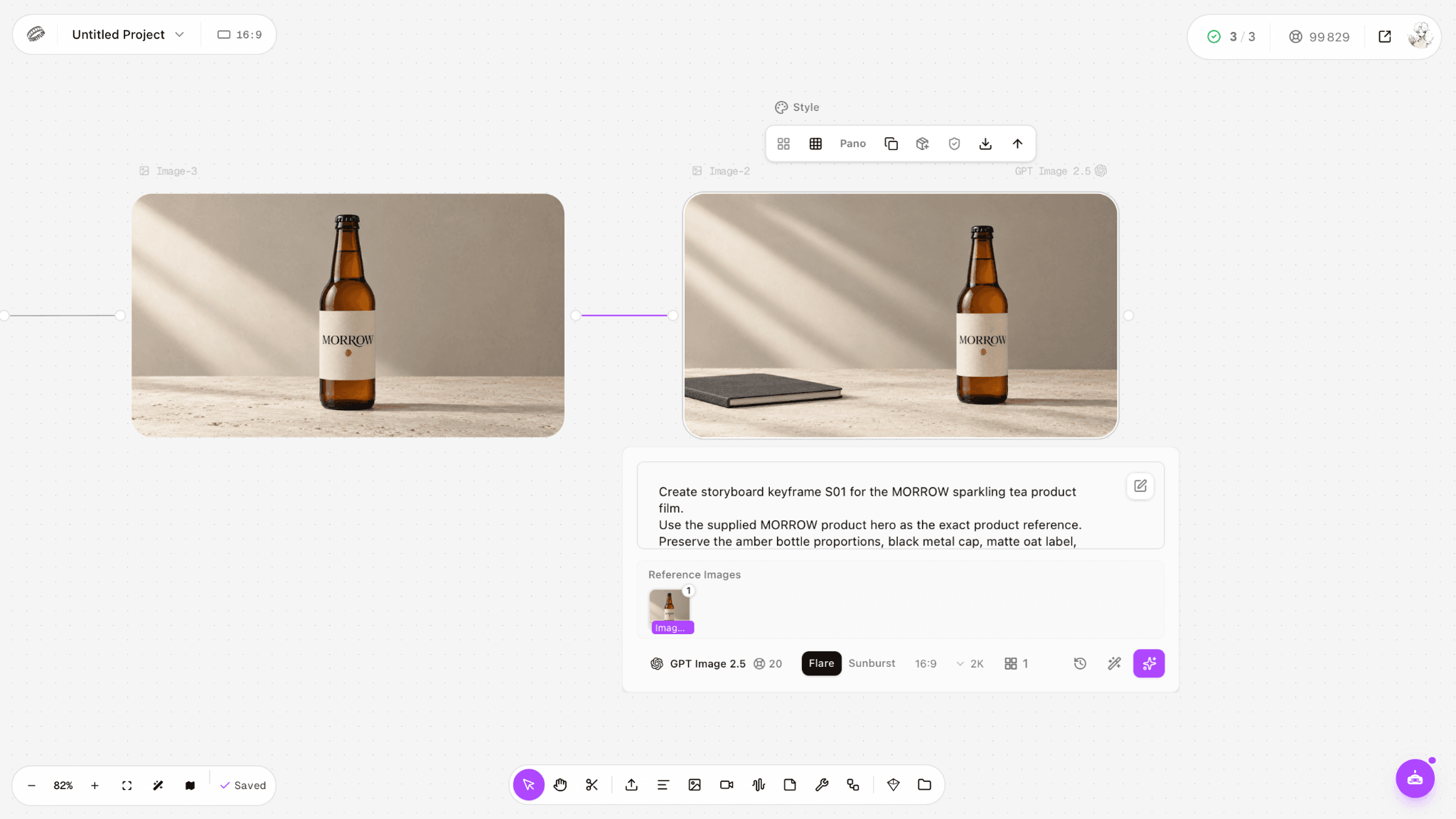Image resolution: width=1456 pixels, height=819 pixels.
Task: Select the Pano option
Action: pyautogui.click(x=852, y=144)
